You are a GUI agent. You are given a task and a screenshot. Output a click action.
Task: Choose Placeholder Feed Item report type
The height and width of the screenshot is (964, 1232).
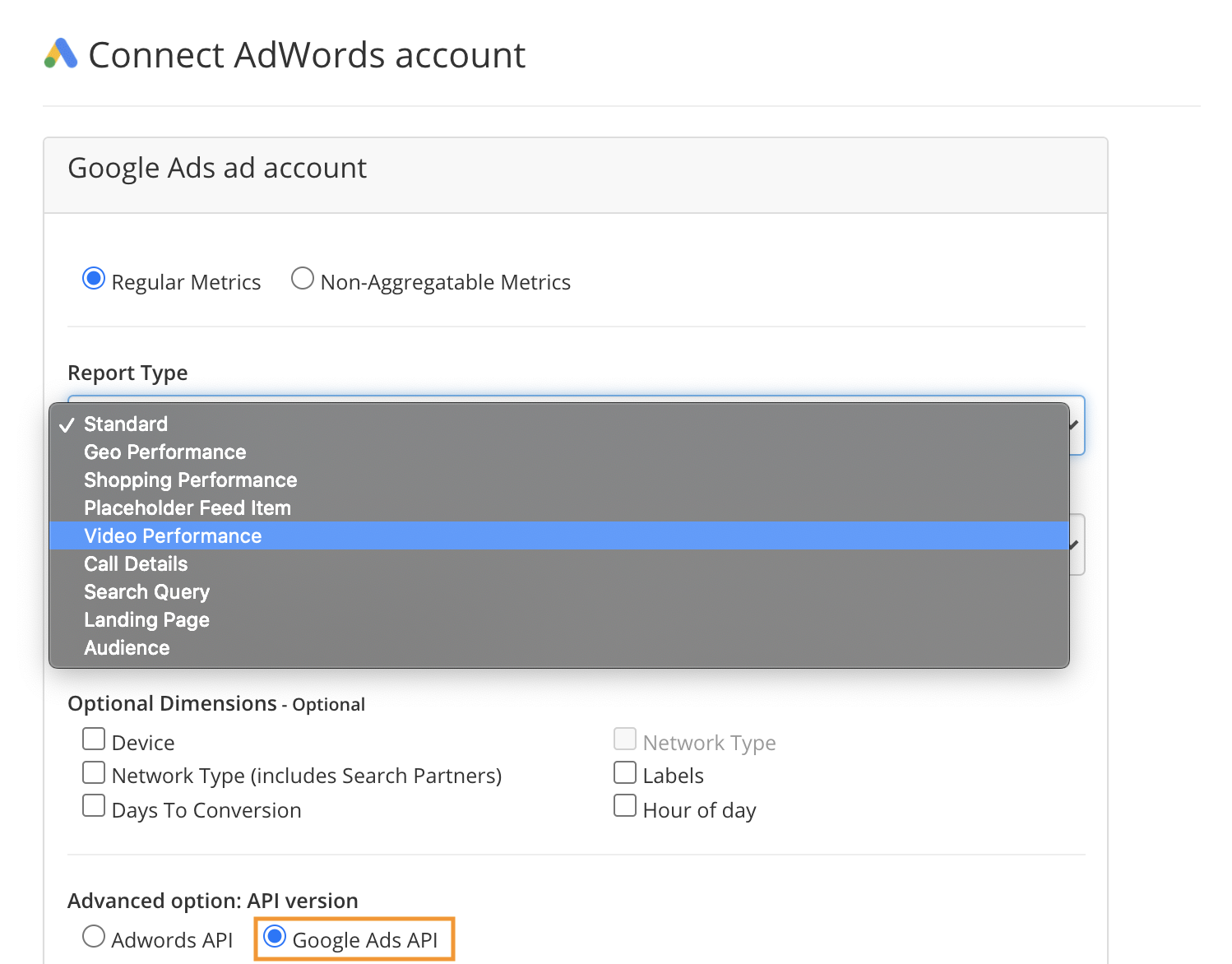[x=559, y=507]
